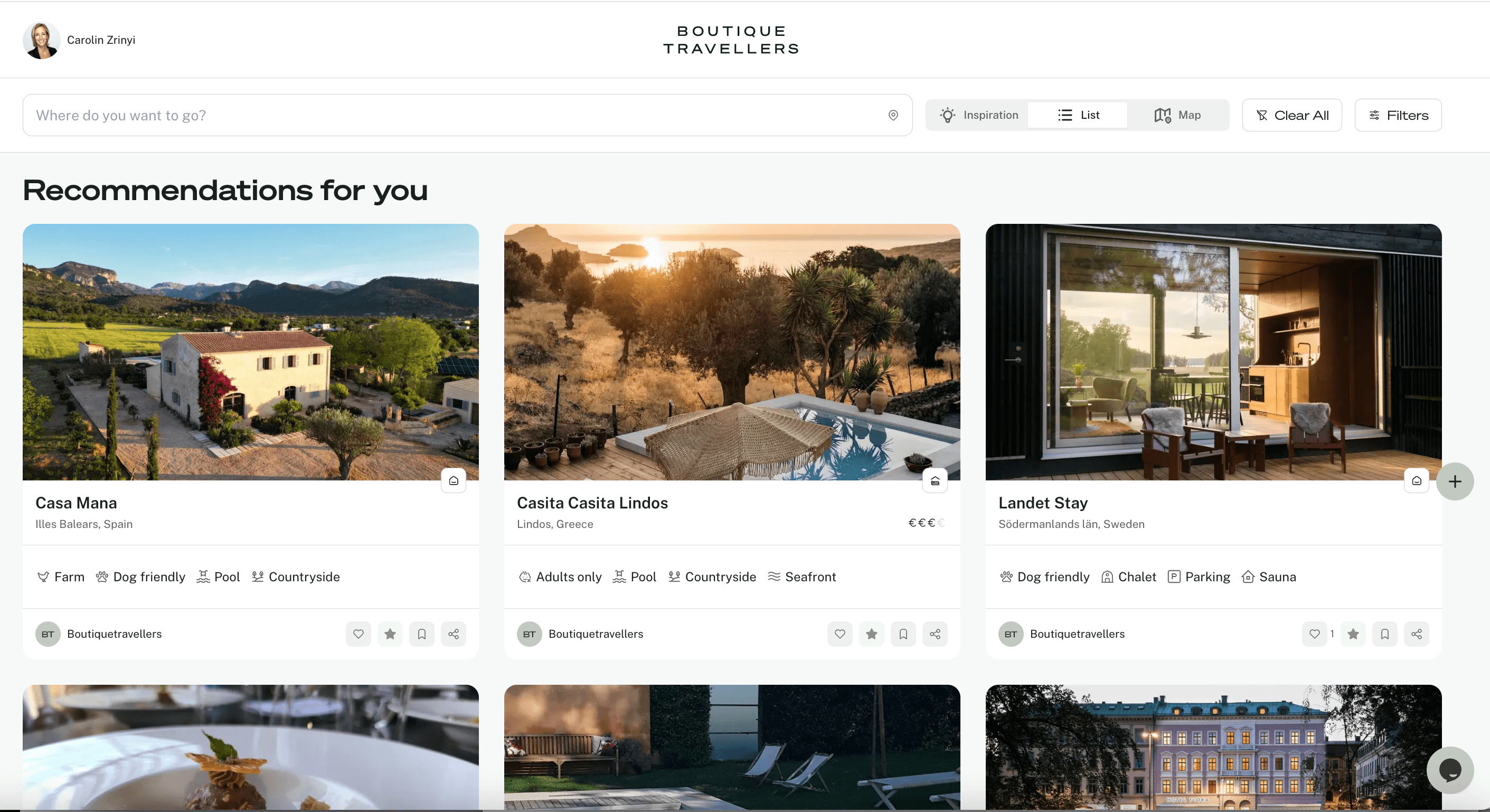Click Carolin Zrinyi profile avatar

point(41,40)
